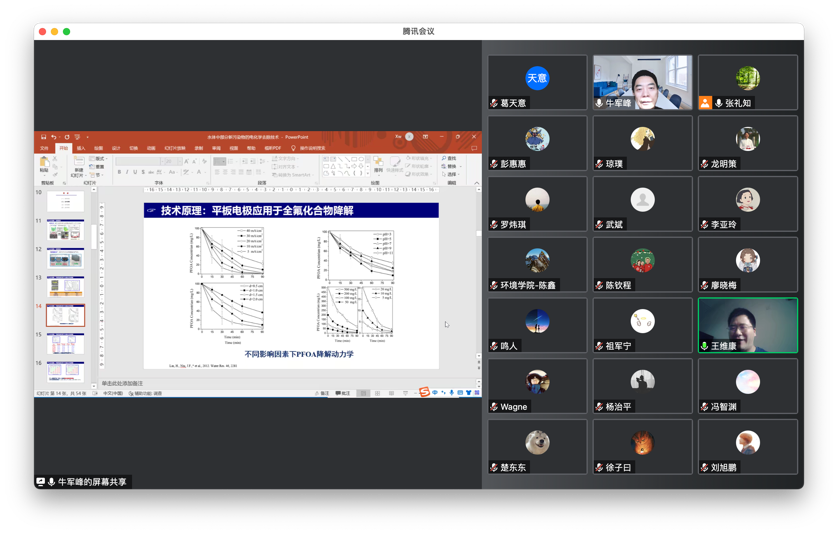Viewport: 838px width, 534px height.
Task: Click 查找 button in editing group
Action: 449,158
